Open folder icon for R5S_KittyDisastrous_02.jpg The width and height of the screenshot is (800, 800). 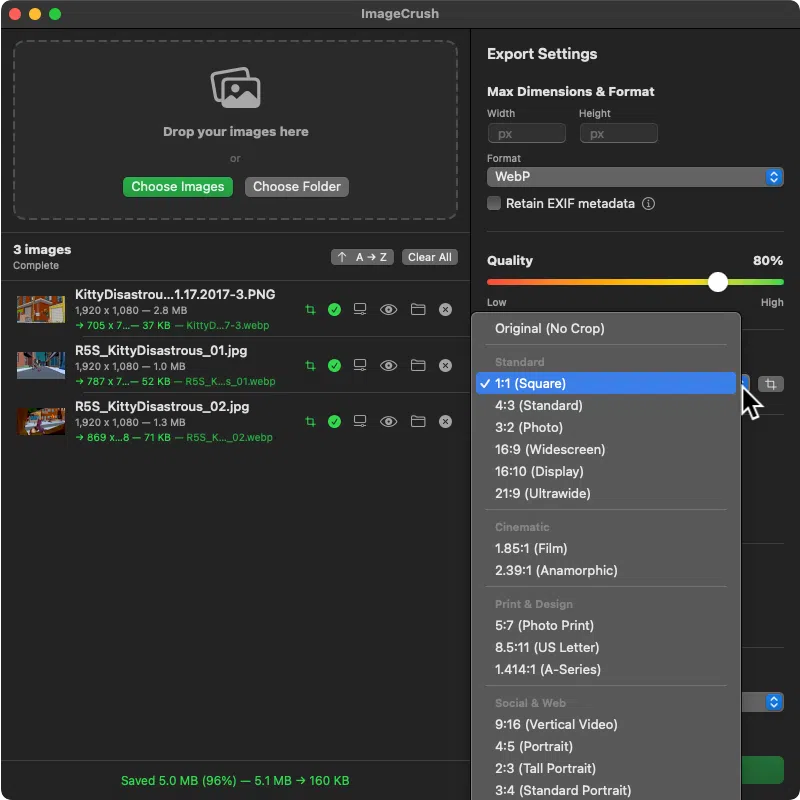click(x=418, y=421)
